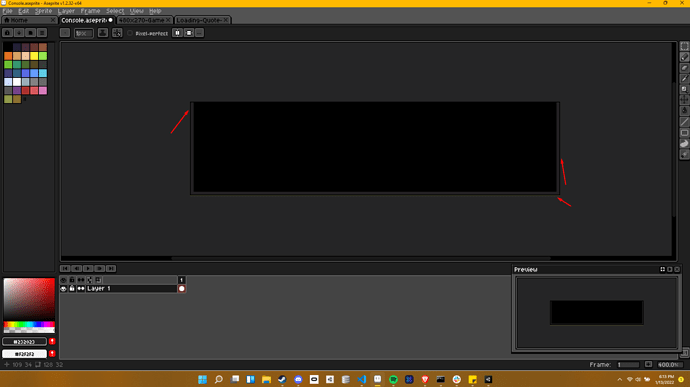This screenshot has width=690, height=387.
Task: Toggle visibility of Layer 1
Action: point(63,289)
